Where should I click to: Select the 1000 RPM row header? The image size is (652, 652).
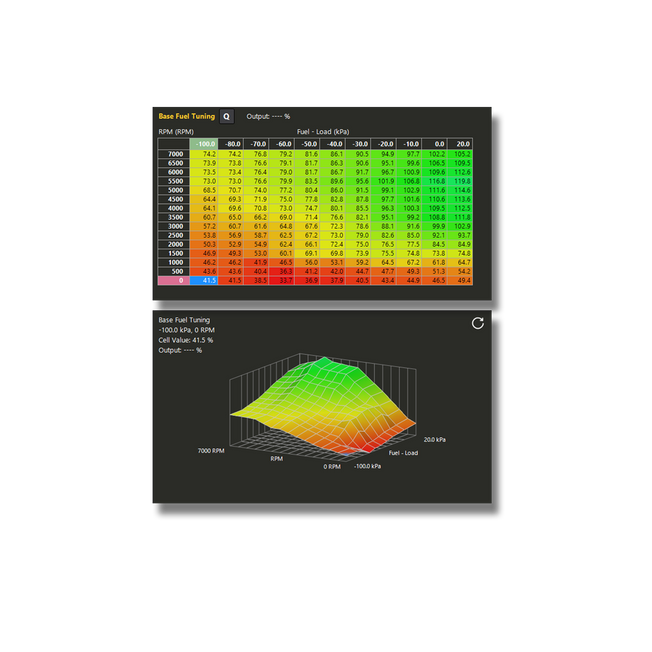(173, 262)
